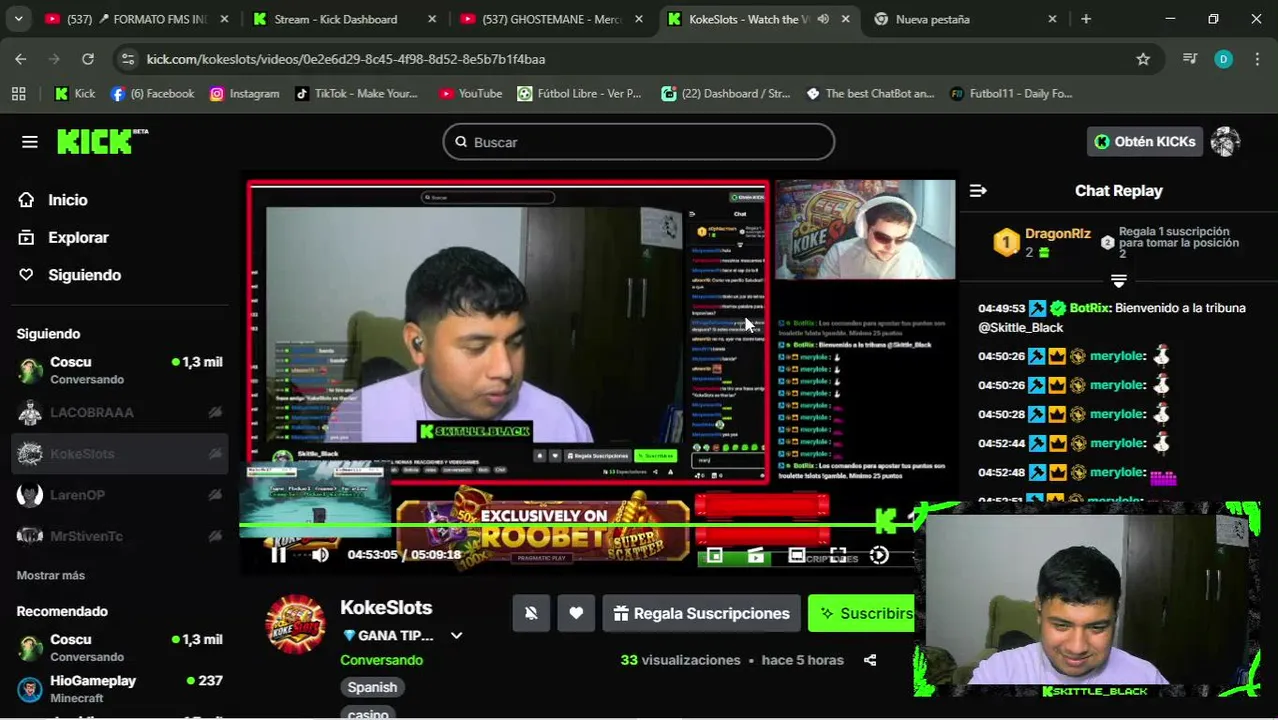Seek on the green video progress bar

(575, 524)
